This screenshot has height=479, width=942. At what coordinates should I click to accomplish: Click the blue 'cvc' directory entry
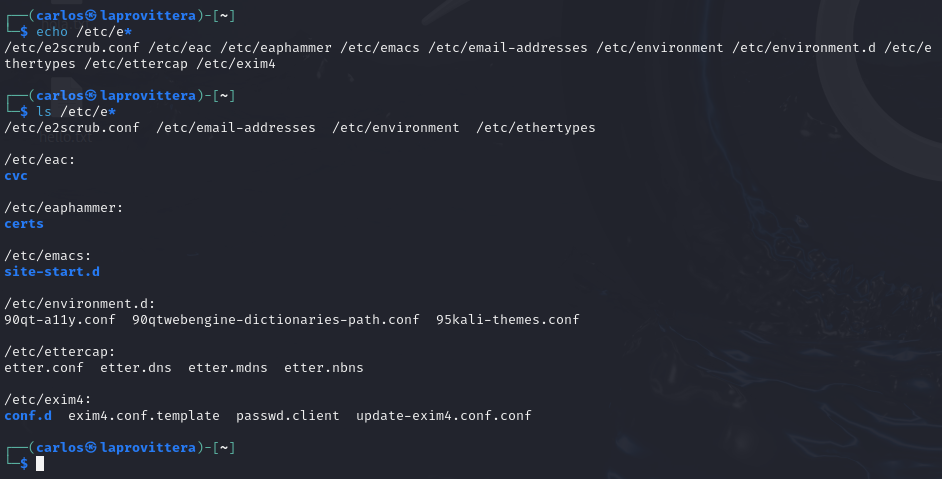16,176
